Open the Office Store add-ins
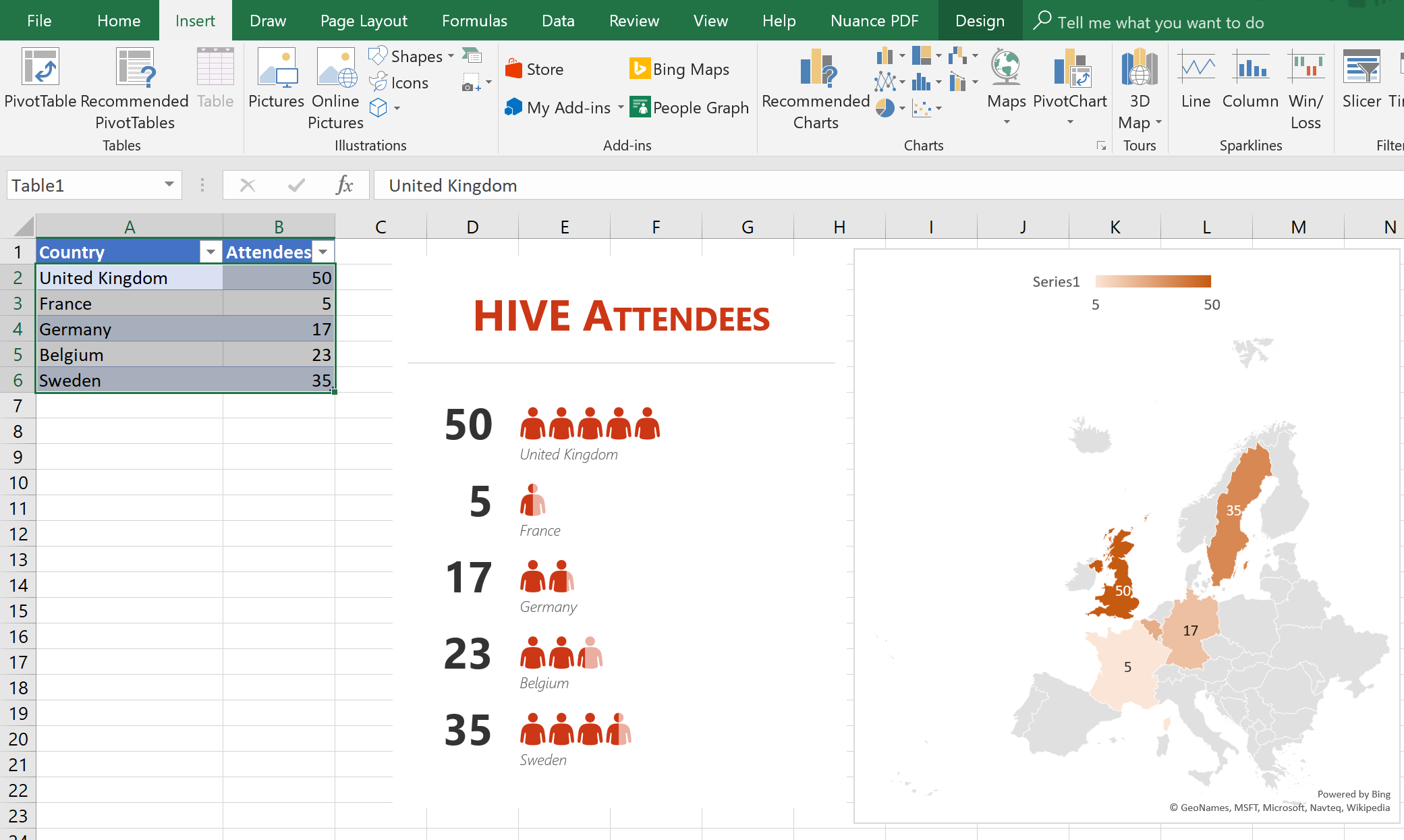This screenshot has height=840, width=1404. tap(535, 69)
